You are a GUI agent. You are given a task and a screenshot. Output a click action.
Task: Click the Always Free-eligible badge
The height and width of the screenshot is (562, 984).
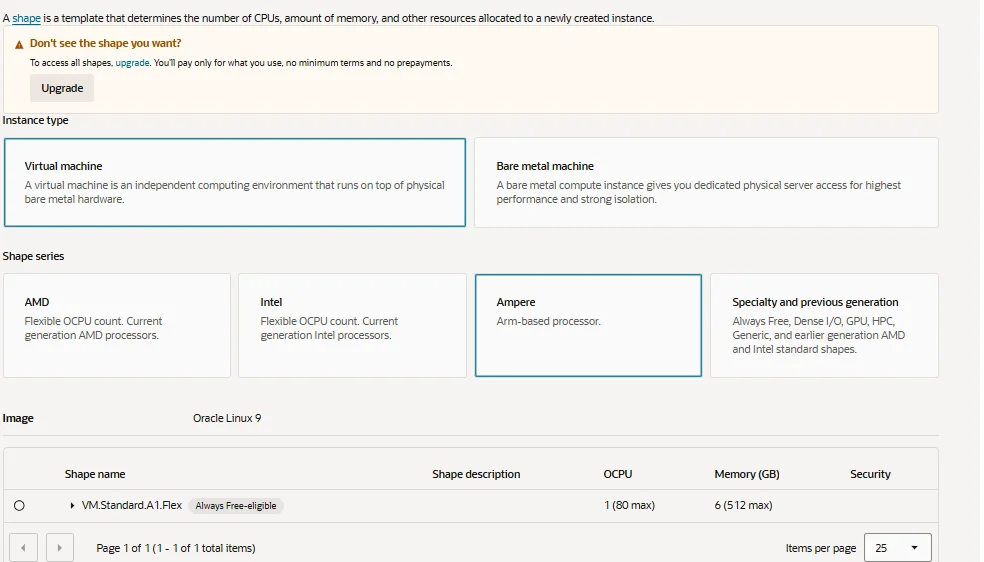[236, 506]
